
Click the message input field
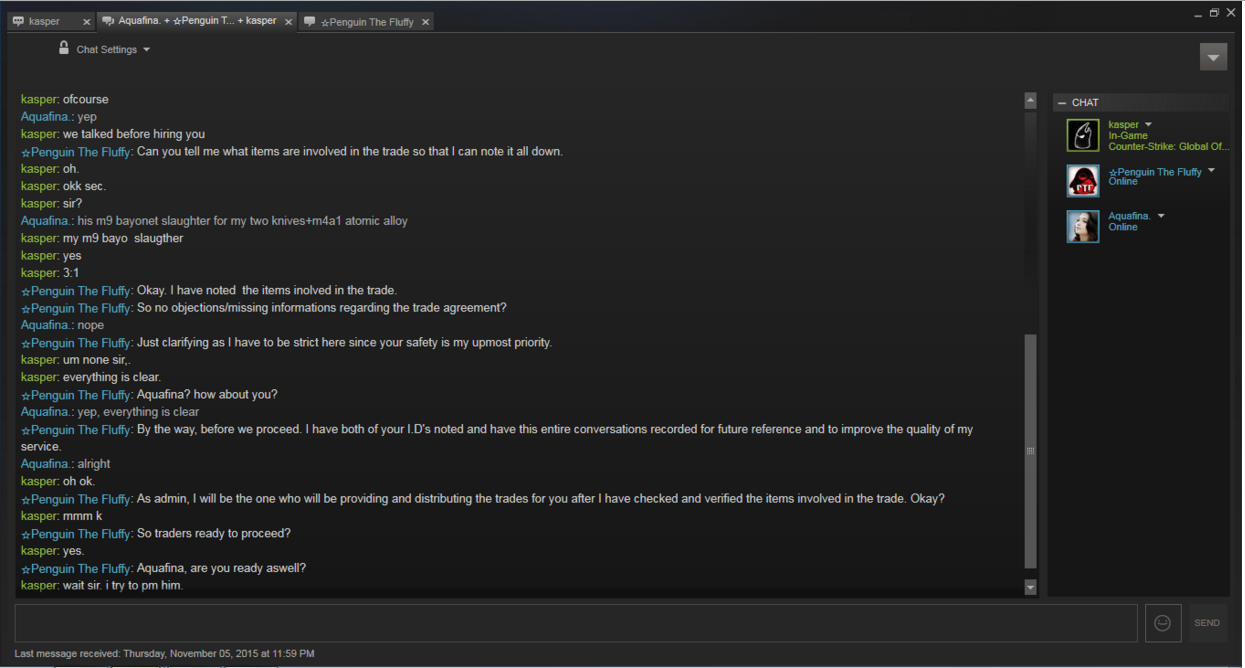(x=575, y=623)
